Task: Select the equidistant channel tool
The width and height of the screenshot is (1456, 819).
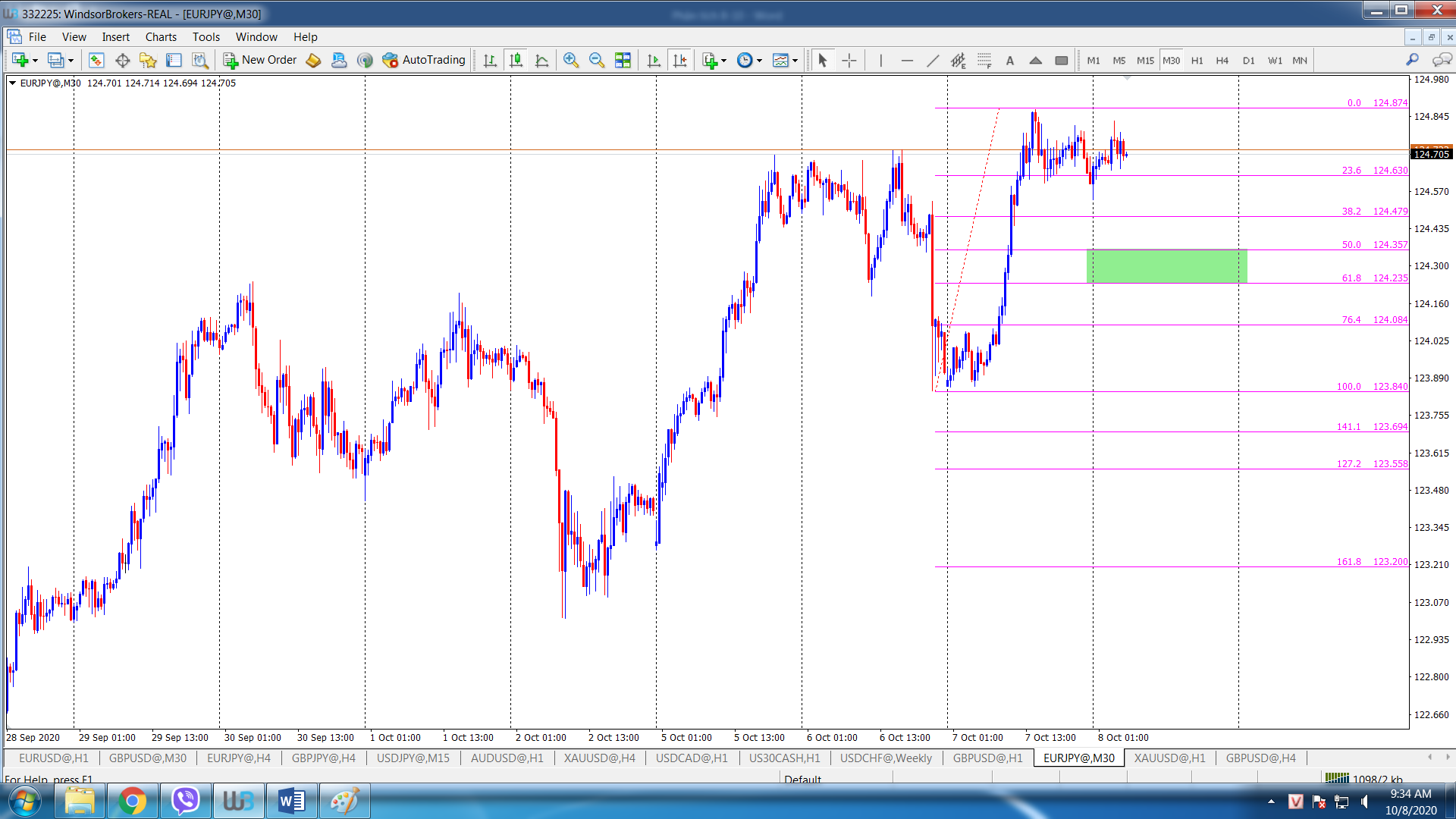Action: point(959,60)
